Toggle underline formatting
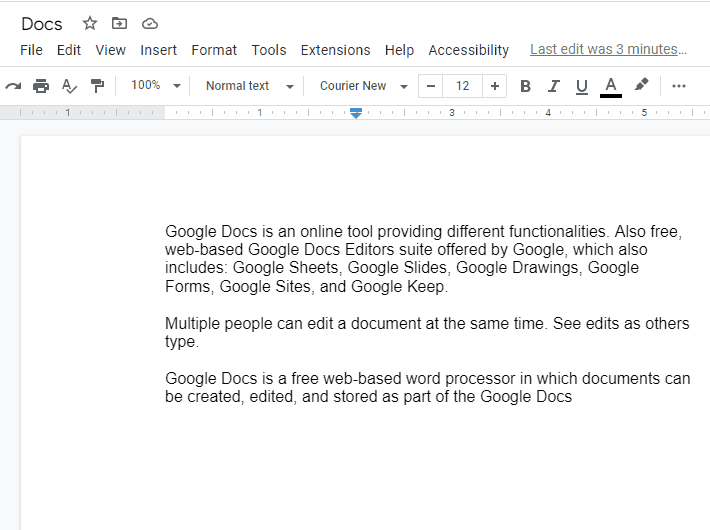710x530 pixels. pos(582,86)
